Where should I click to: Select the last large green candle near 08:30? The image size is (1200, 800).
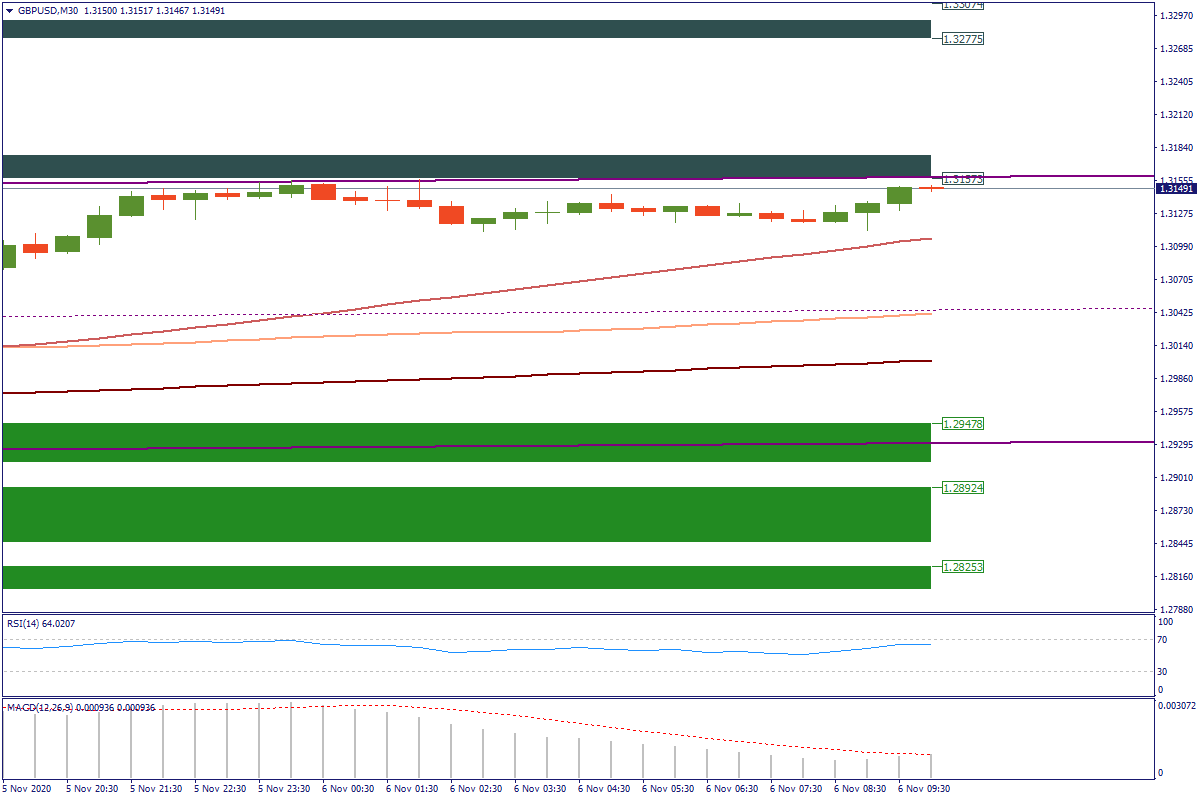(x=899, y=195)
